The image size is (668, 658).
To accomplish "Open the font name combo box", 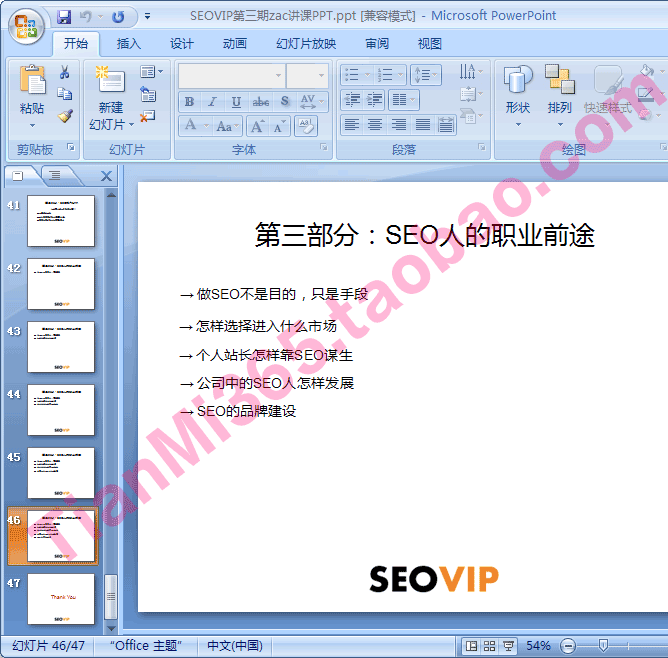I will (x=232, y=75).
